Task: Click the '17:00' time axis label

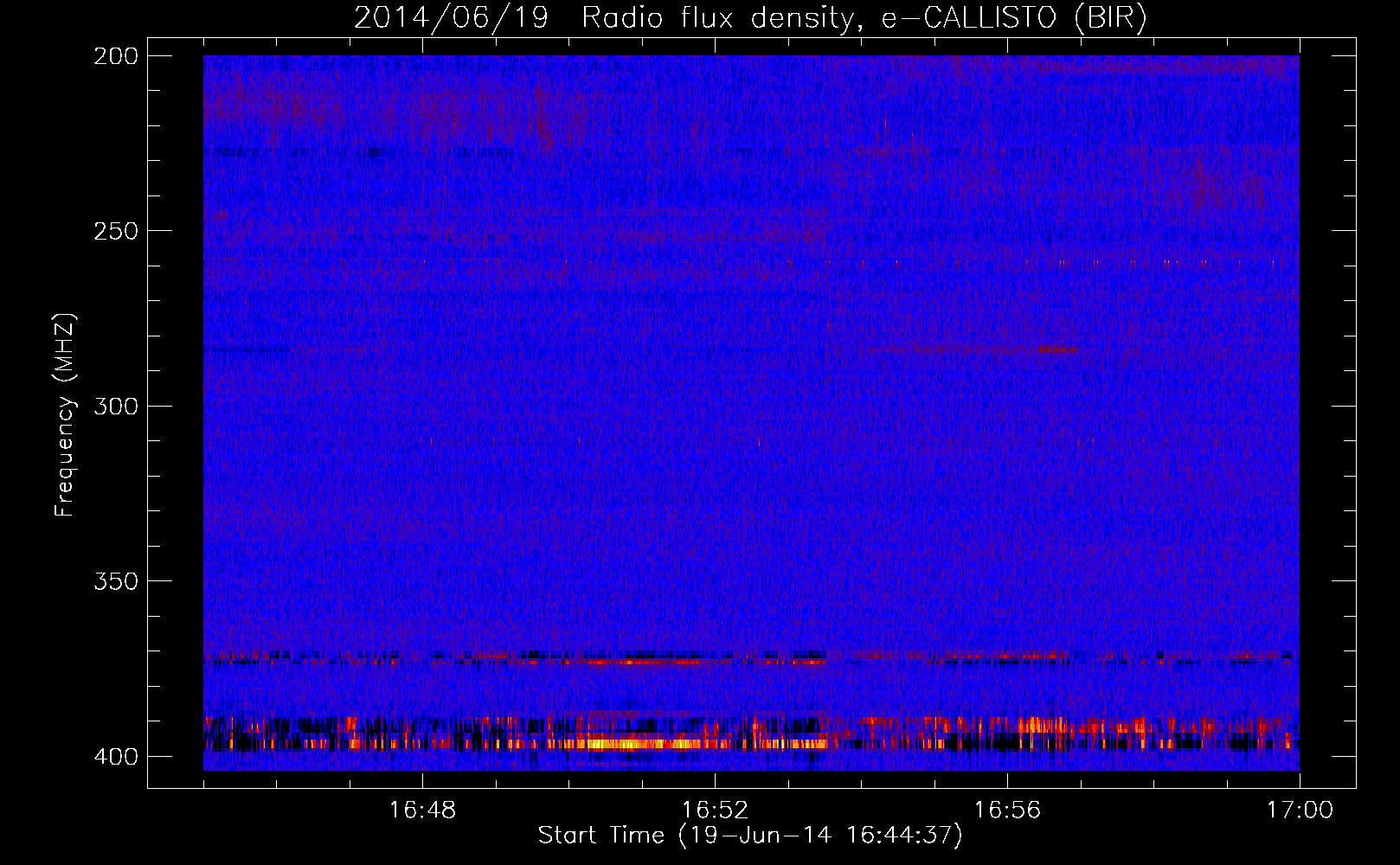Action: coord(1300,811)
